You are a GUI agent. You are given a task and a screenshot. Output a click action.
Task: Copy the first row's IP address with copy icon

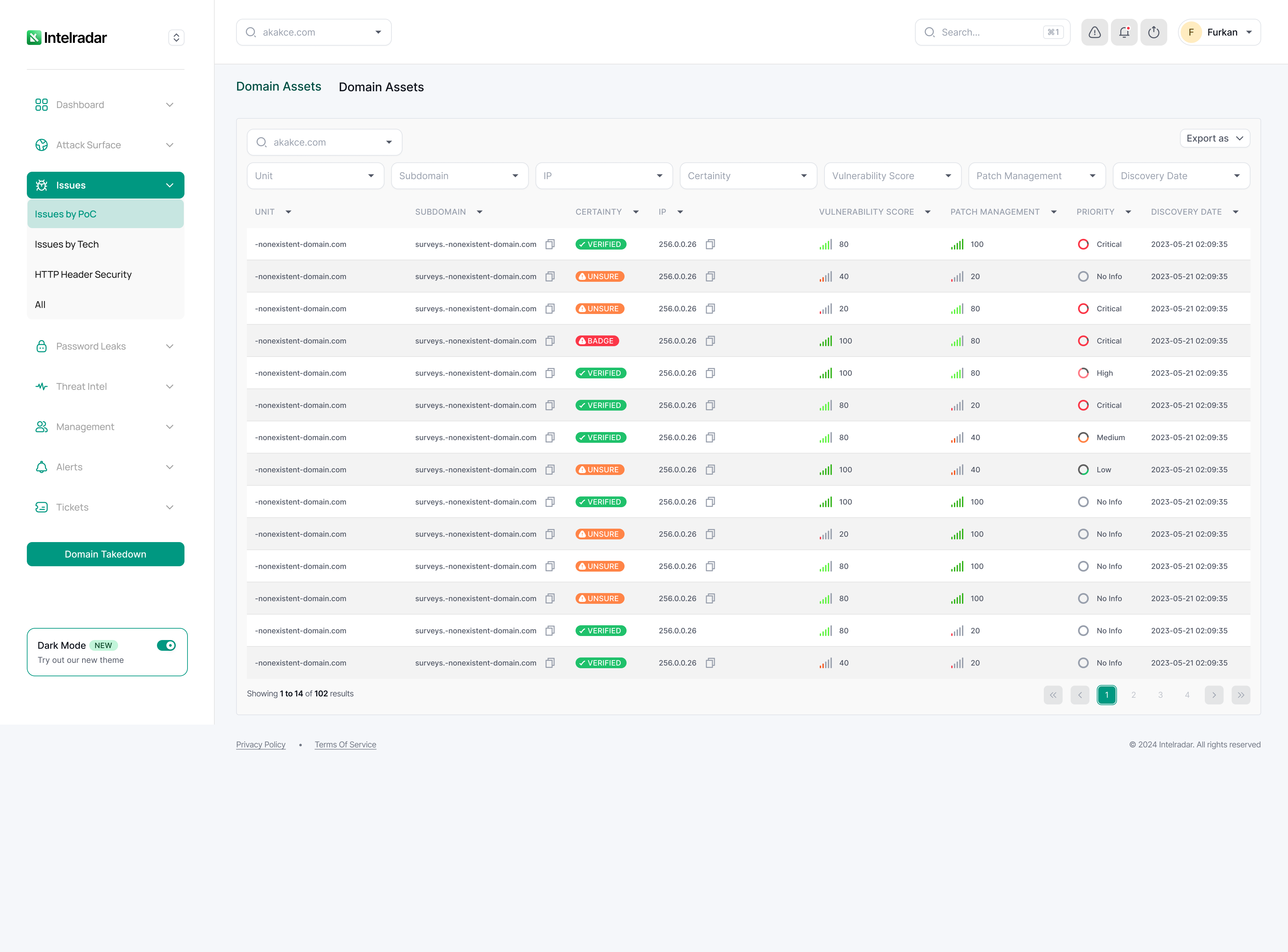[x=710, y=244]
